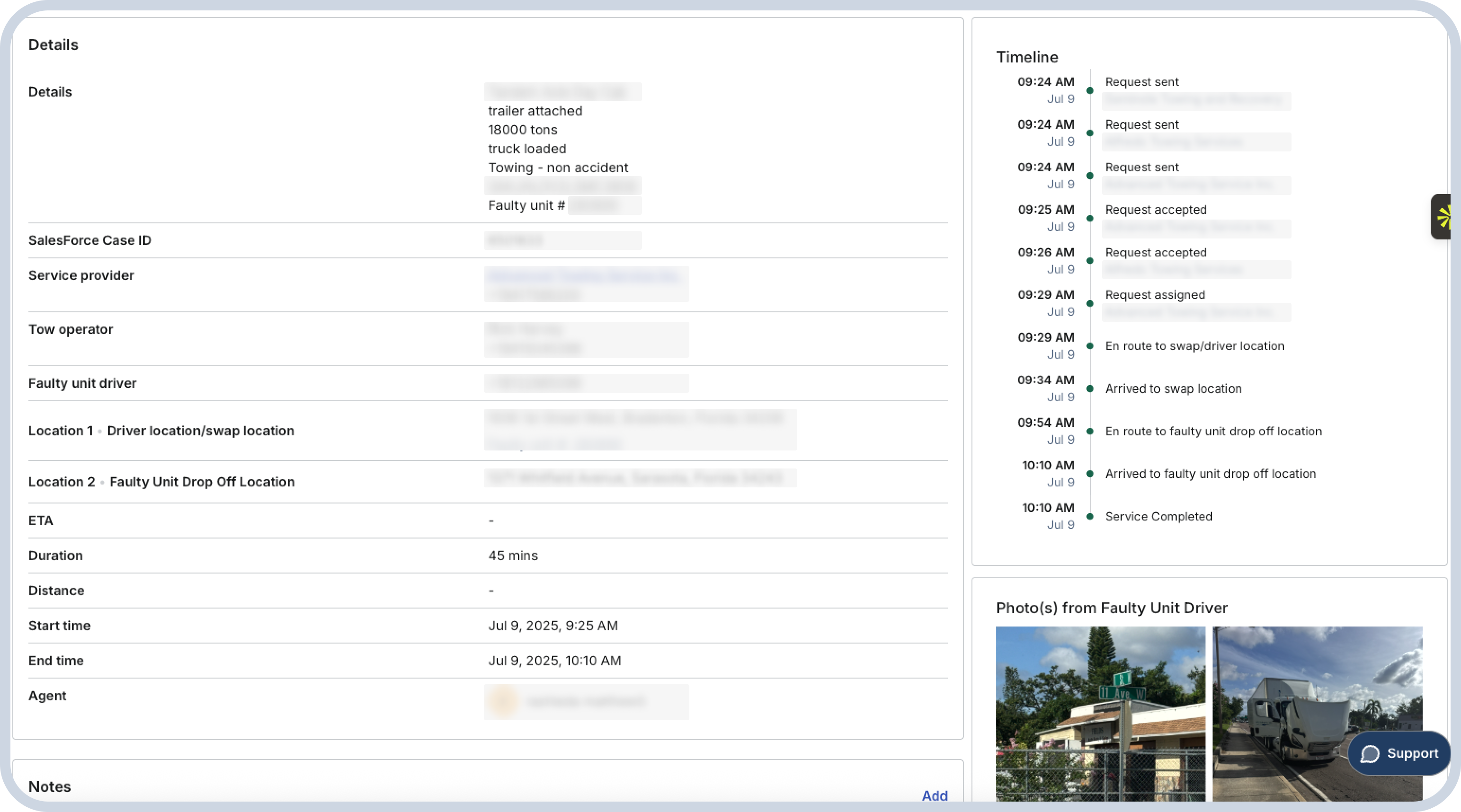Viewport: 1461px width, 812px height.
Task: Click the Agent avatar icon
Action: pyautogui.click(x=503, y=702)
